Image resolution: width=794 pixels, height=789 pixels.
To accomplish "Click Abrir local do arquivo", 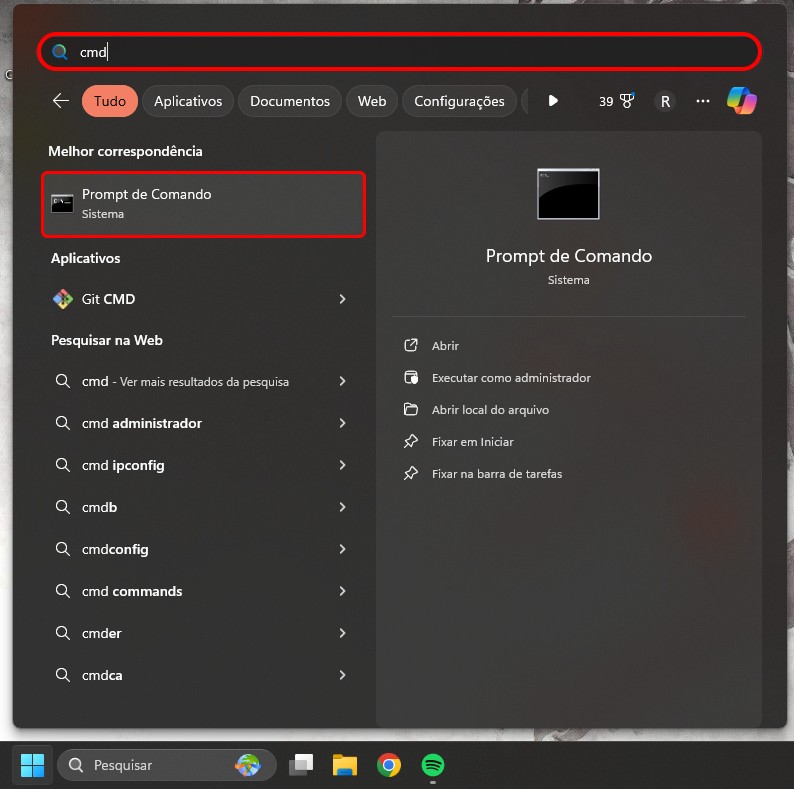I will click(490, 410).
